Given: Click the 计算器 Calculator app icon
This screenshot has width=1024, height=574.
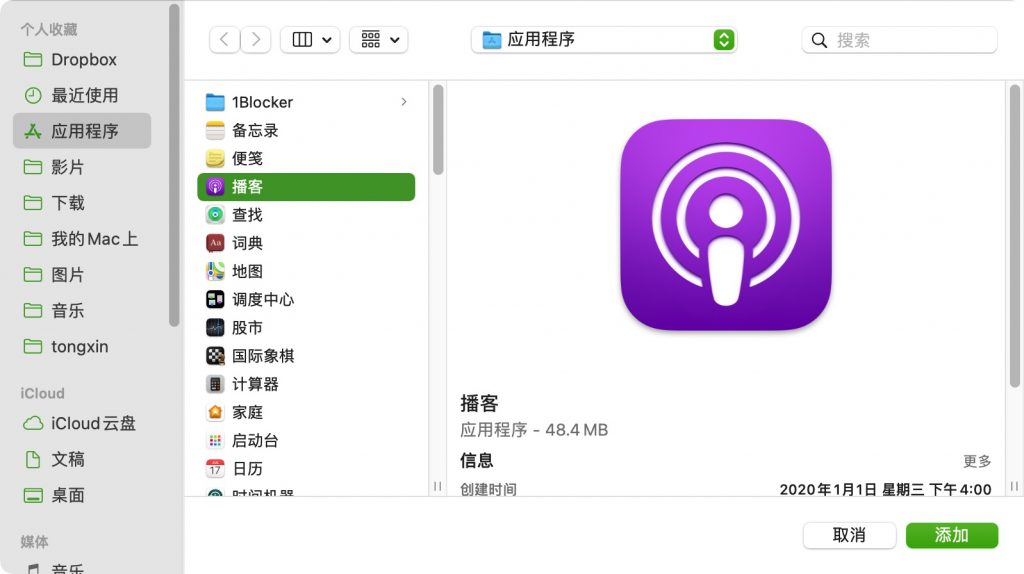Looking at the screenshot, I should pyautogui.click(x=215, y=384).
